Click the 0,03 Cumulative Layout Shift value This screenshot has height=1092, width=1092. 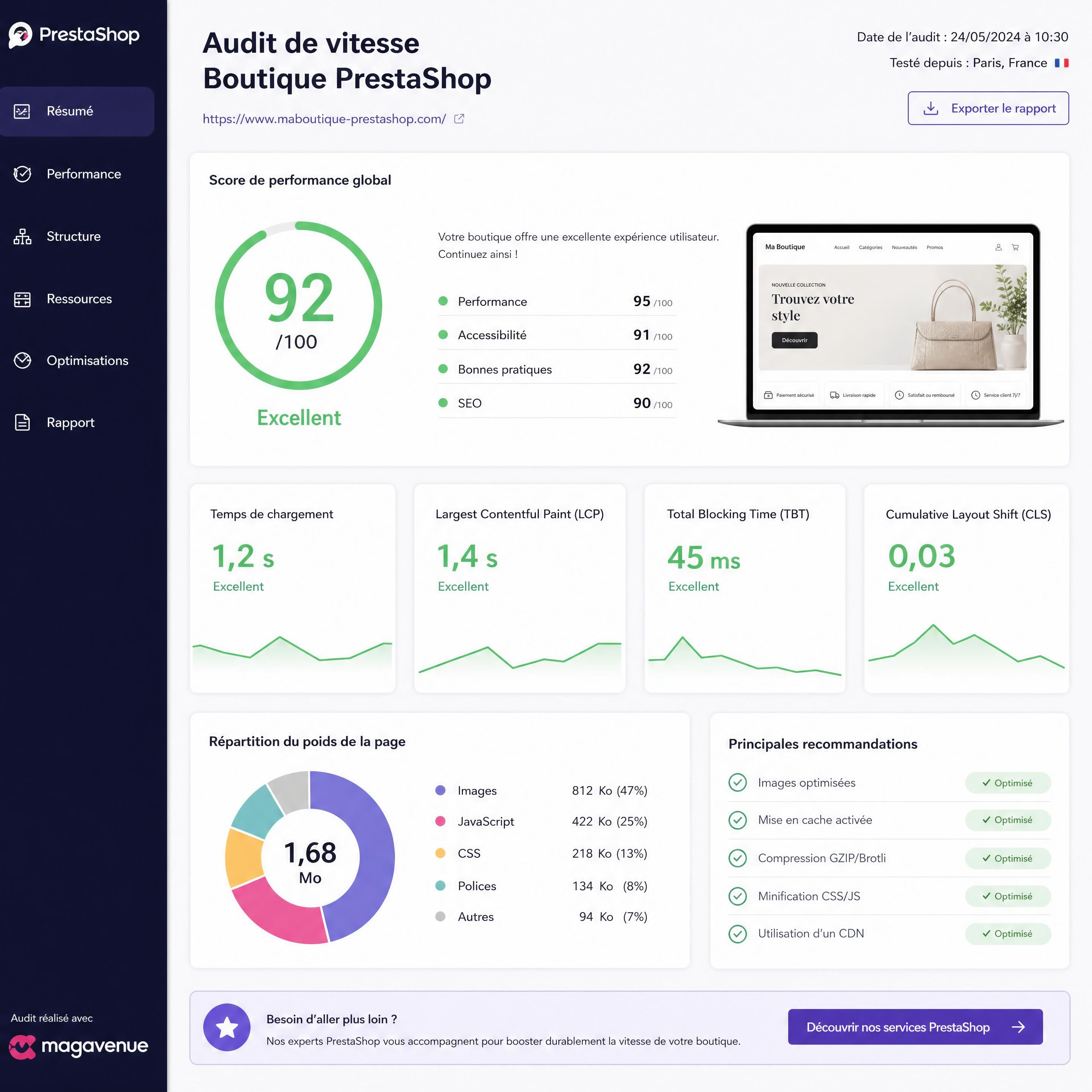coord(921,557)
